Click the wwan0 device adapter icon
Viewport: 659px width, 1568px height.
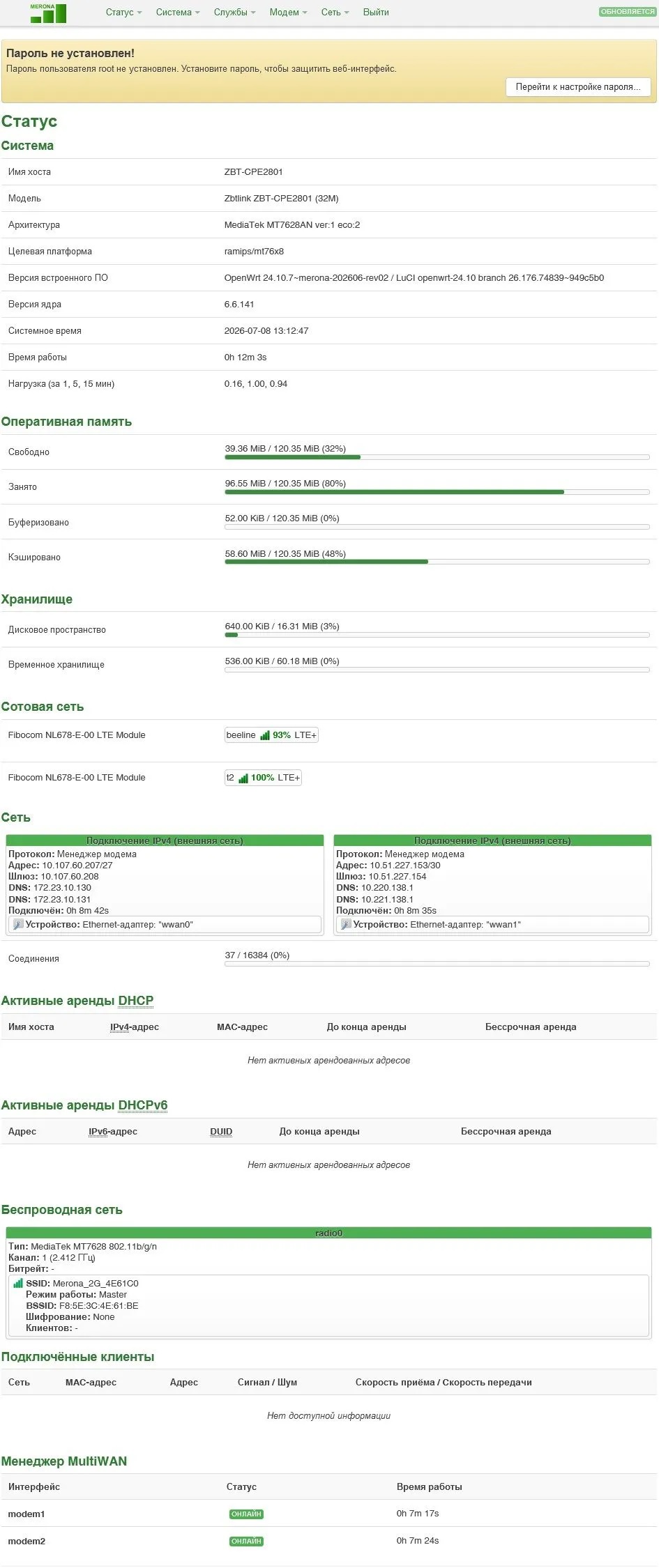pos(18,925)
